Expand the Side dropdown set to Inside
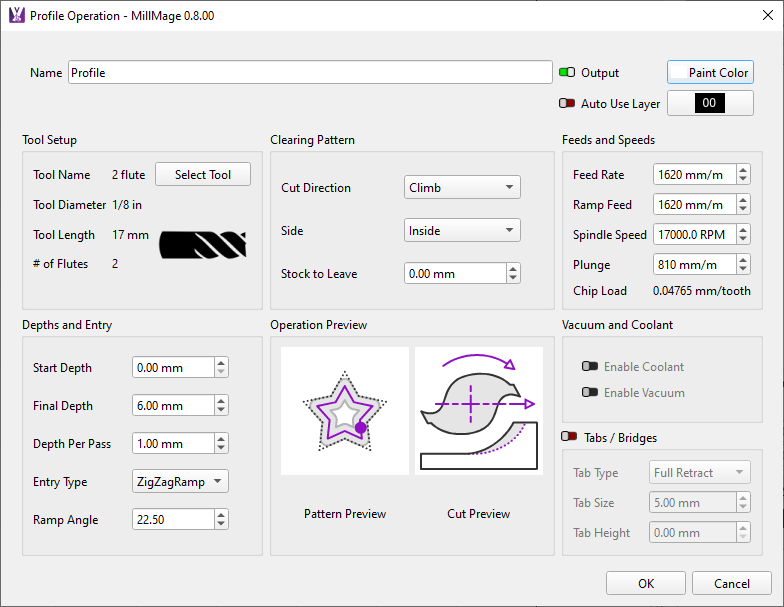The width and height of the screenshot is (784, 607). pyautogui.click(x=462, y=231)
